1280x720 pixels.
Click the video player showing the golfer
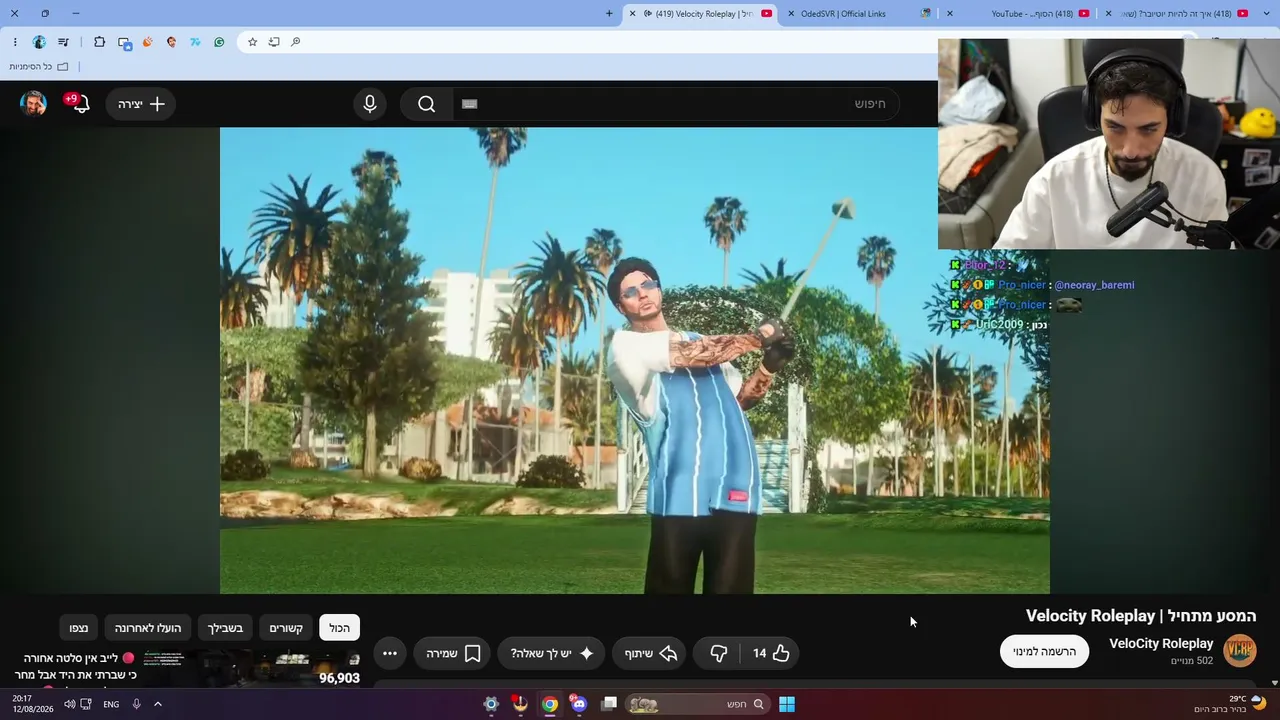click(635, 360)
